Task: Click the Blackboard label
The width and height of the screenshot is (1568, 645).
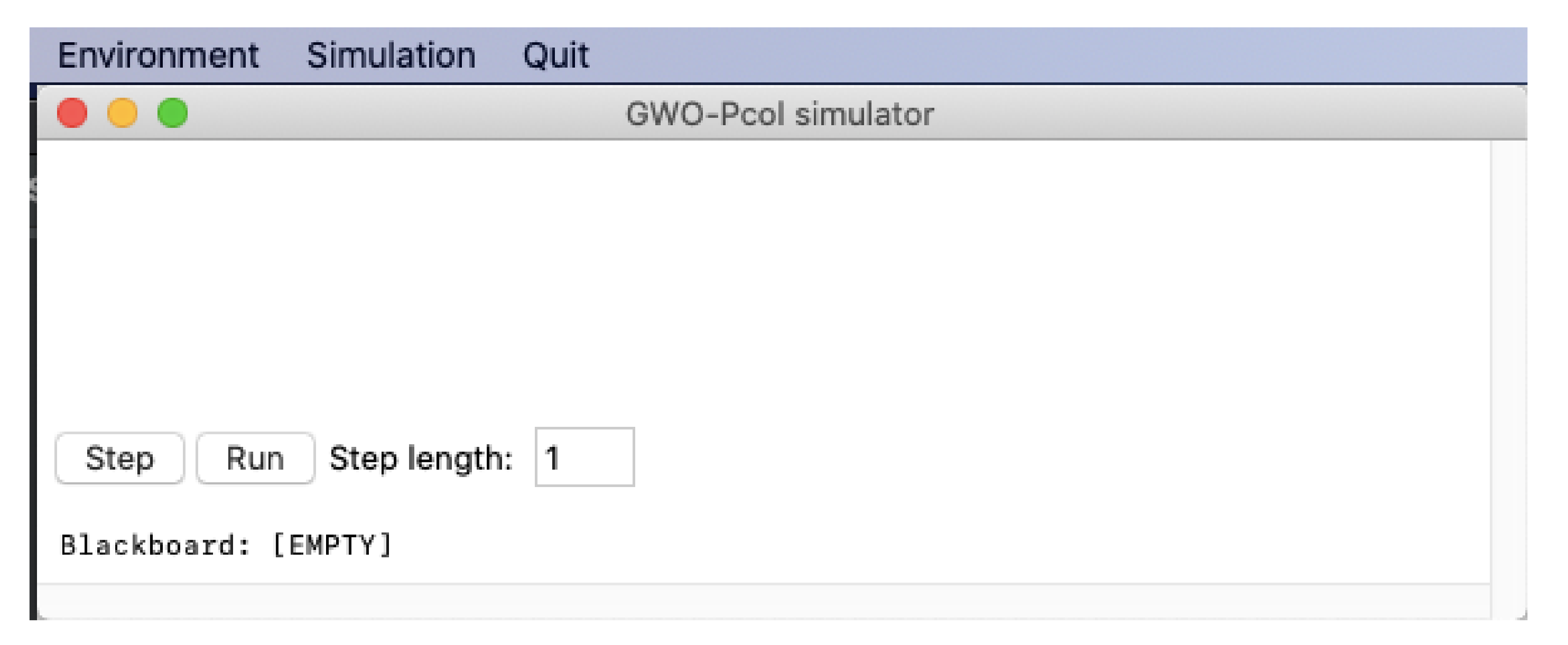Action: point(155,545)
